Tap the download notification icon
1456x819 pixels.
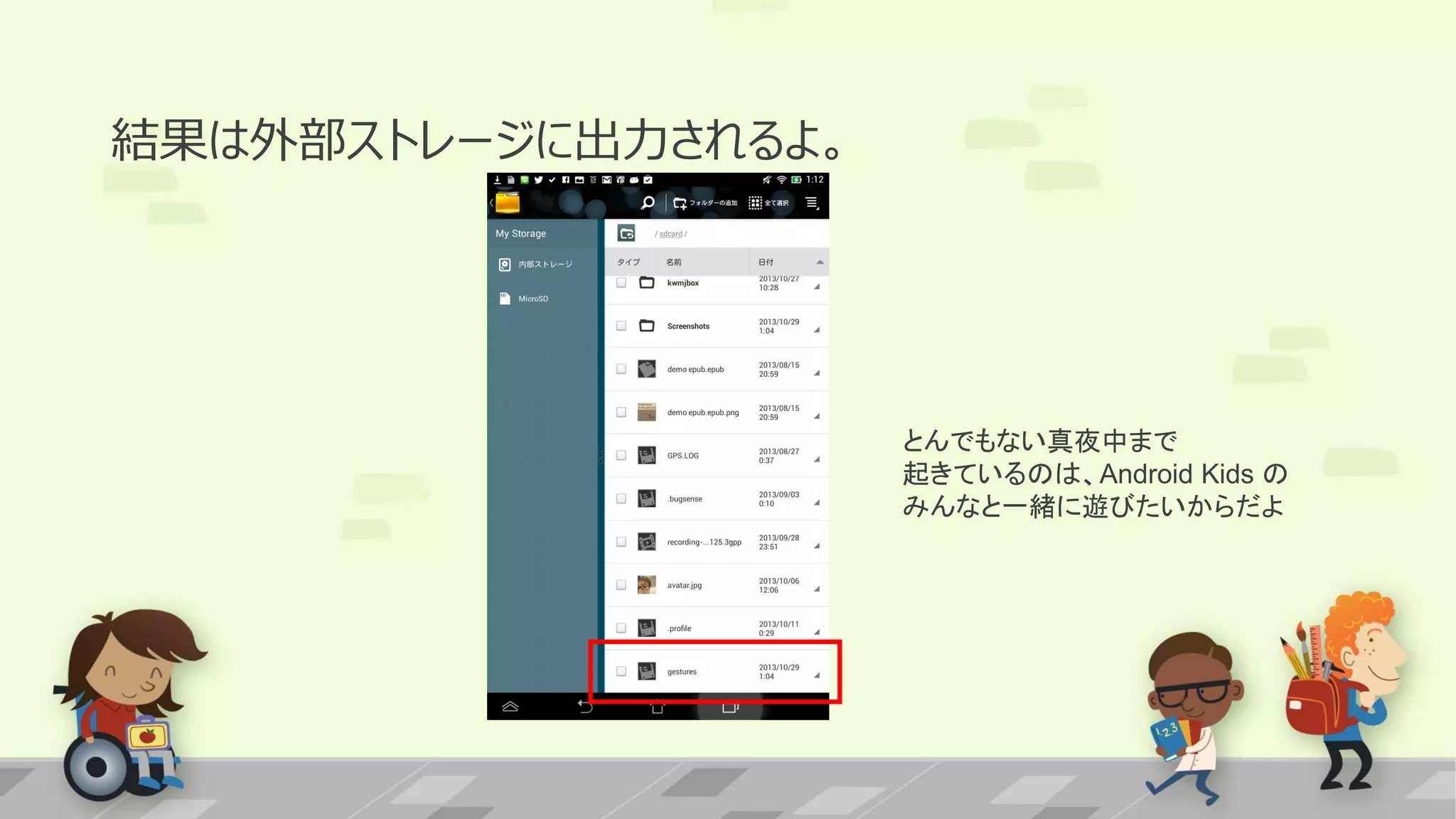pyautogui.click(x=497, y=180)
